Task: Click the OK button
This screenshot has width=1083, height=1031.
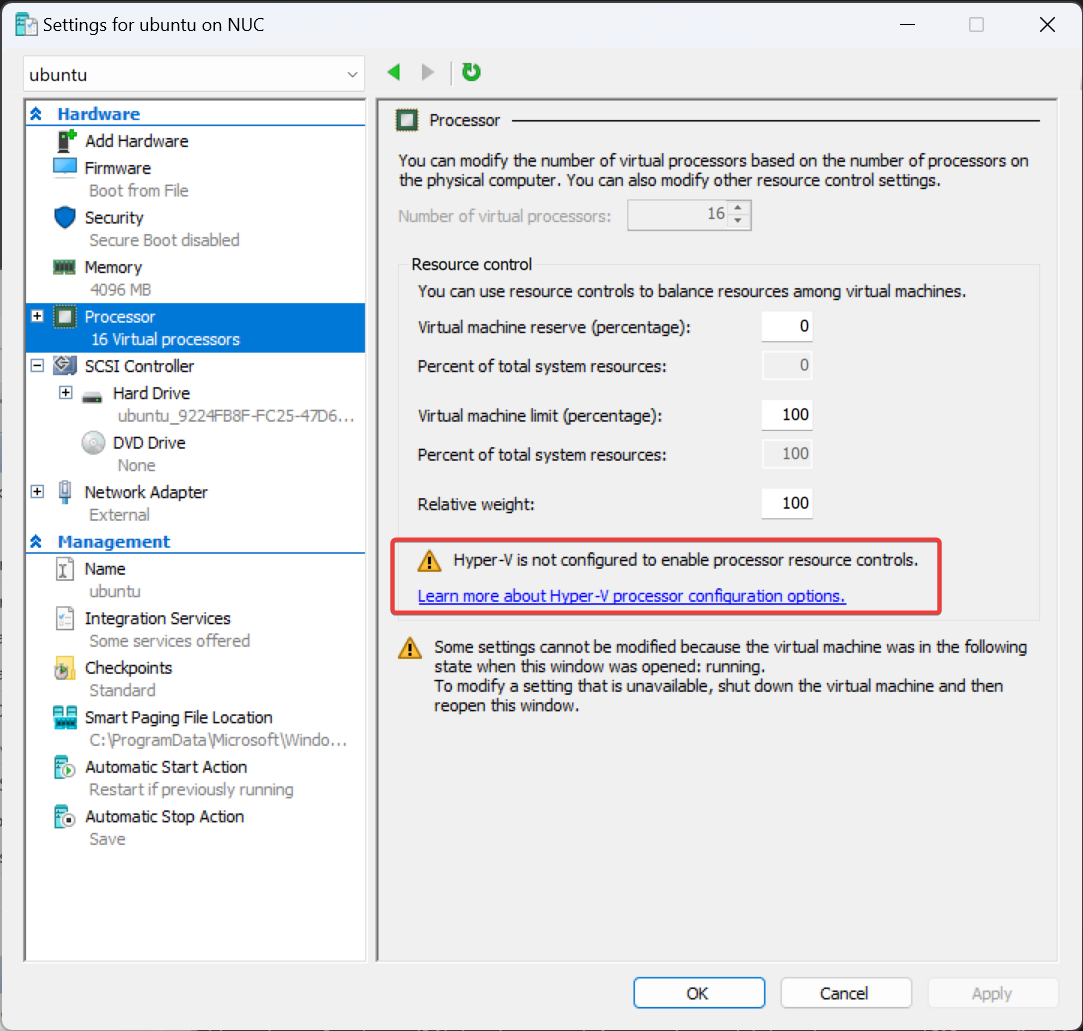Action: [698, 993]
